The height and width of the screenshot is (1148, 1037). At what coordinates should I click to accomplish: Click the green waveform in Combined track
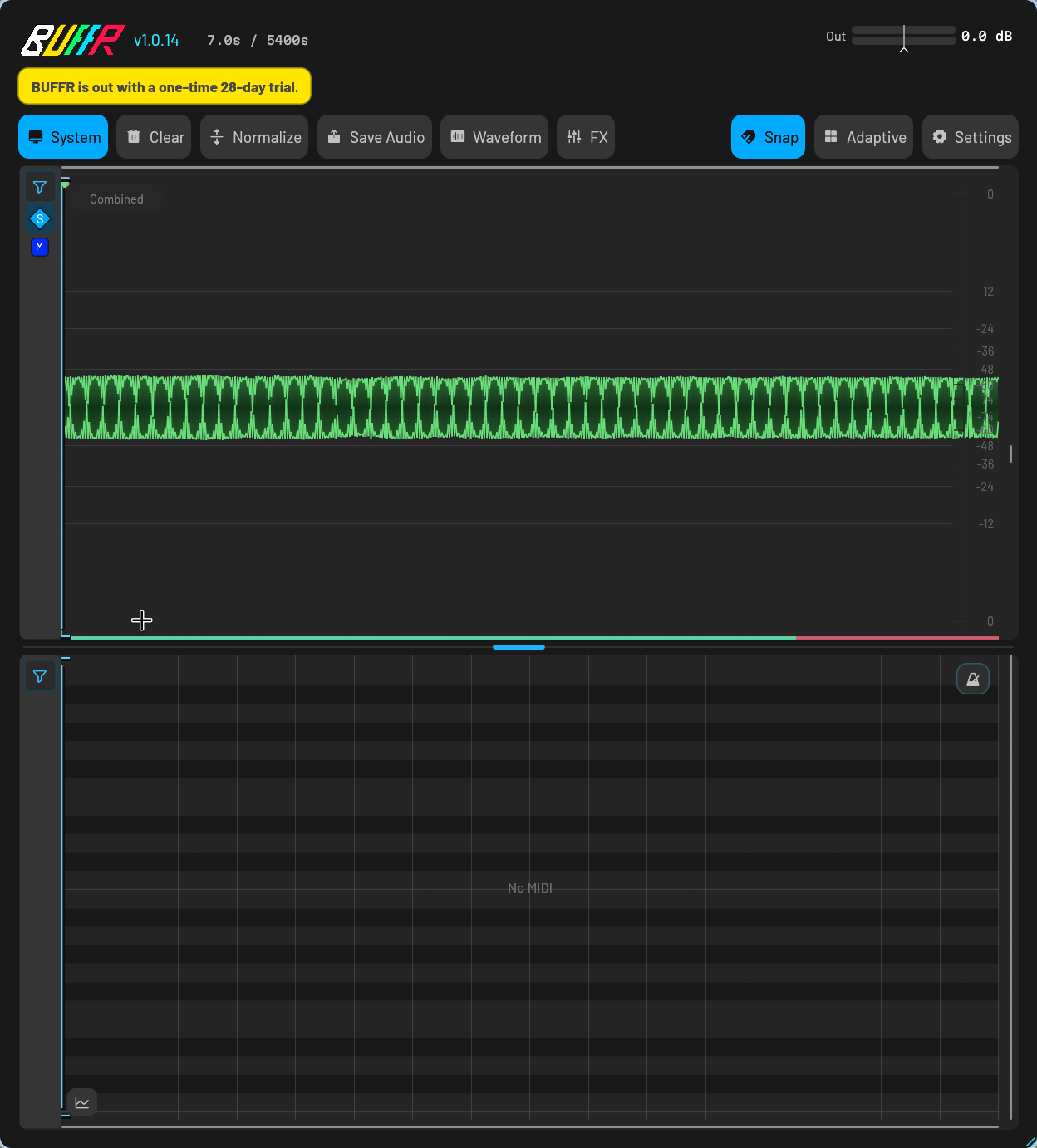[531, 407]
